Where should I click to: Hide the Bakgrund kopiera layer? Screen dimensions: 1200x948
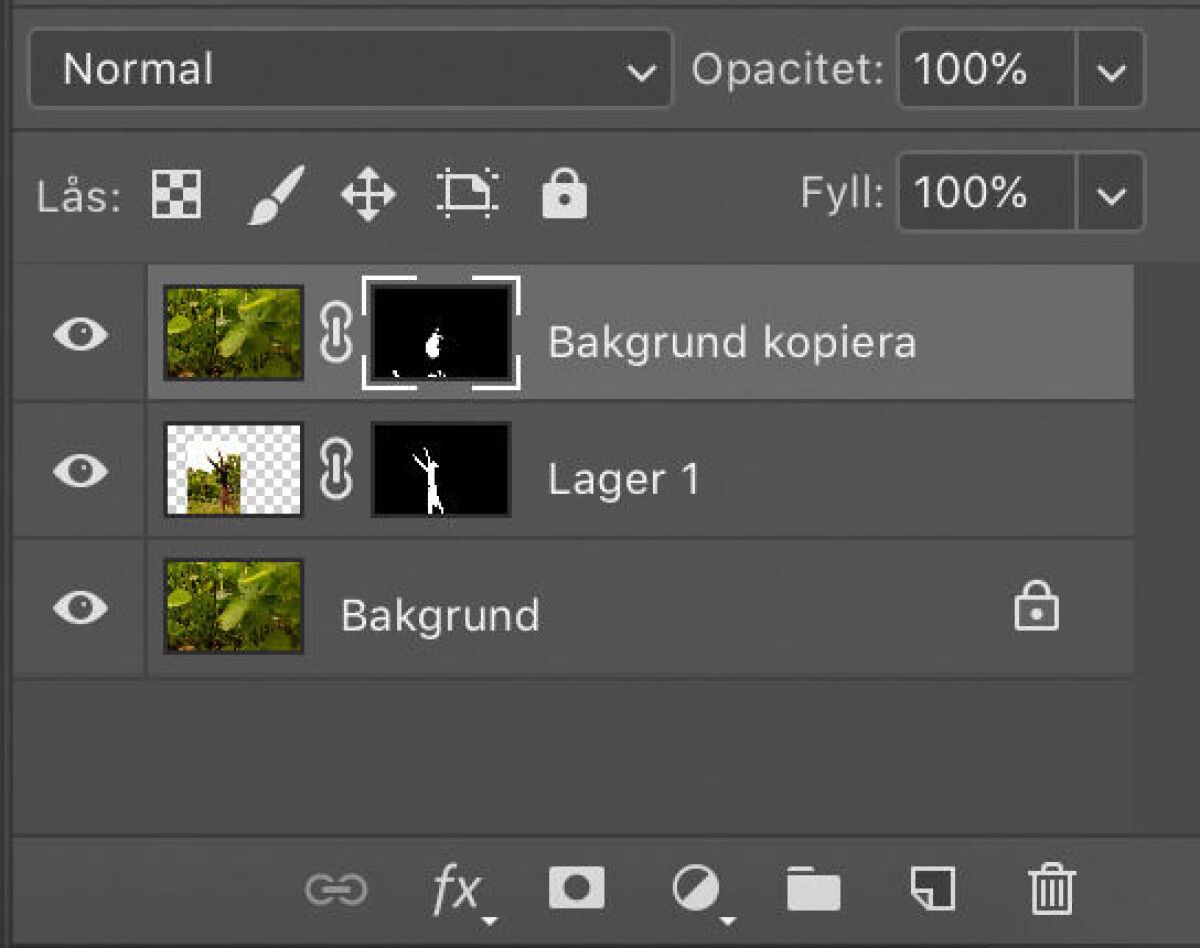[x=80, y=334]
